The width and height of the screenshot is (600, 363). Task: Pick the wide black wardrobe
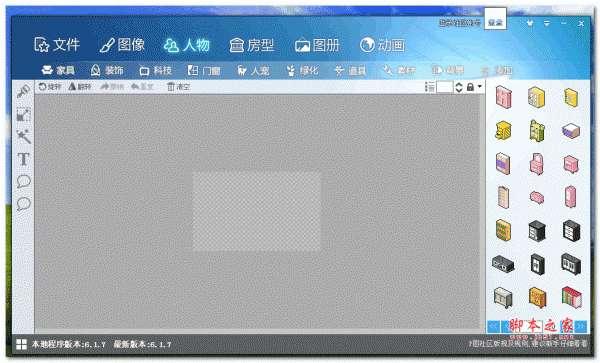tap(571, 264)
